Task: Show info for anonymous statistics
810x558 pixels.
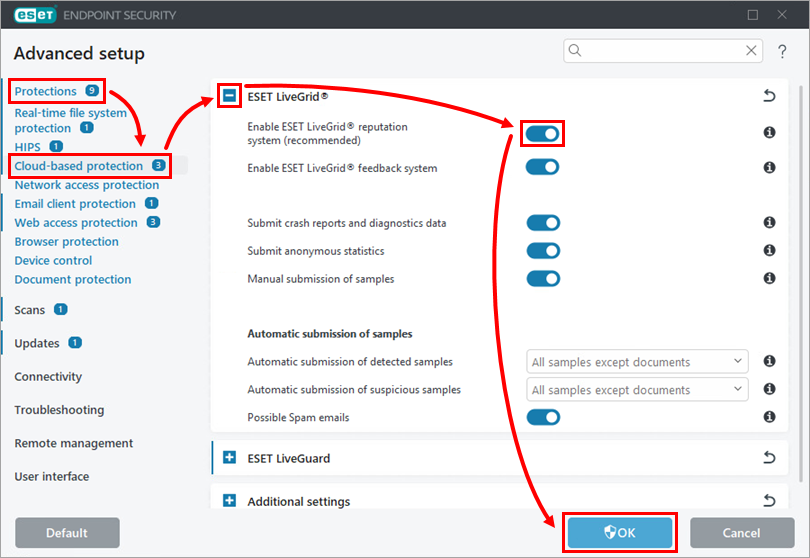Action: pos(769,250)
